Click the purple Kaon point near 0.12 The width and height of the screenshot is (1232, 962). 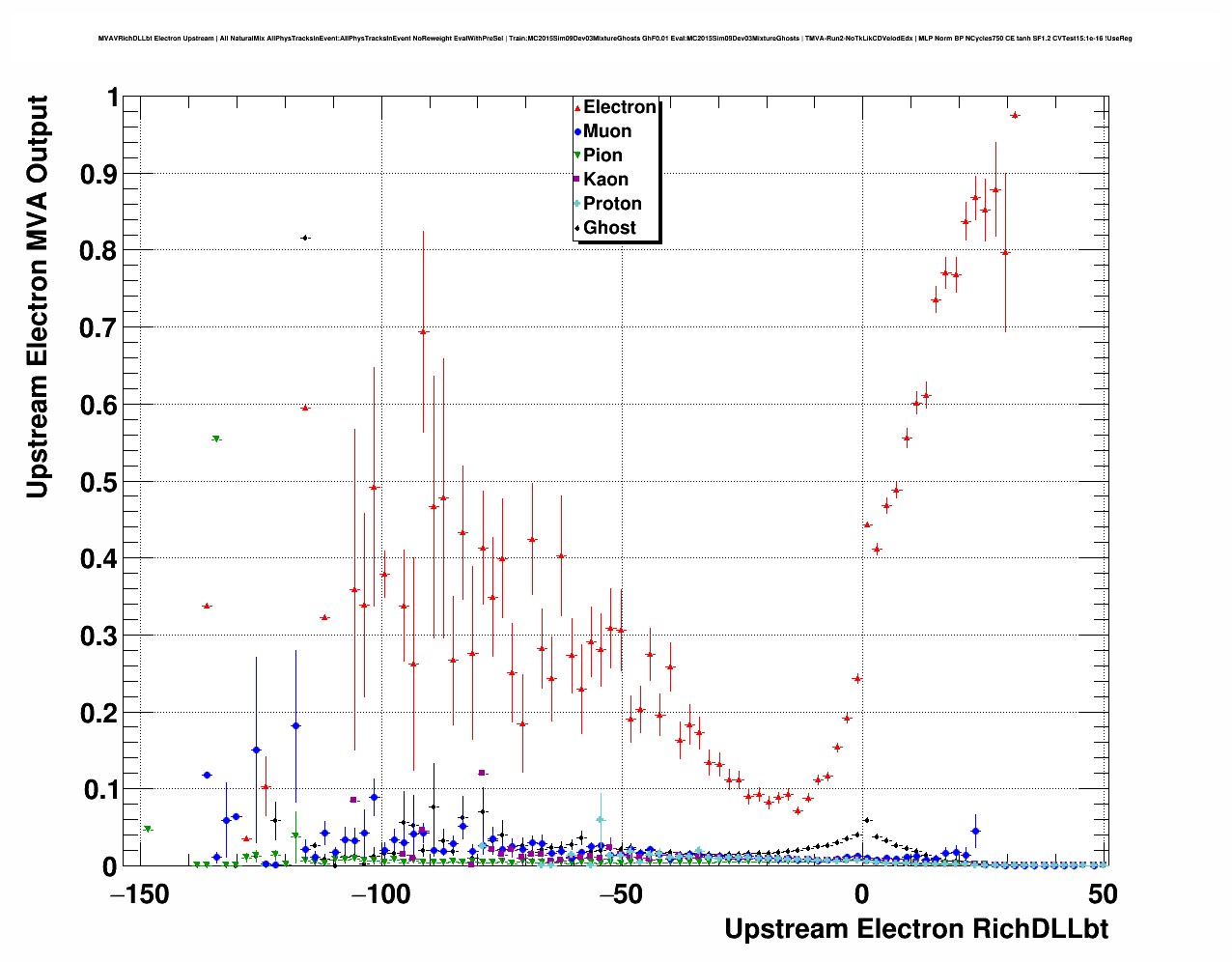pos(482,773)
